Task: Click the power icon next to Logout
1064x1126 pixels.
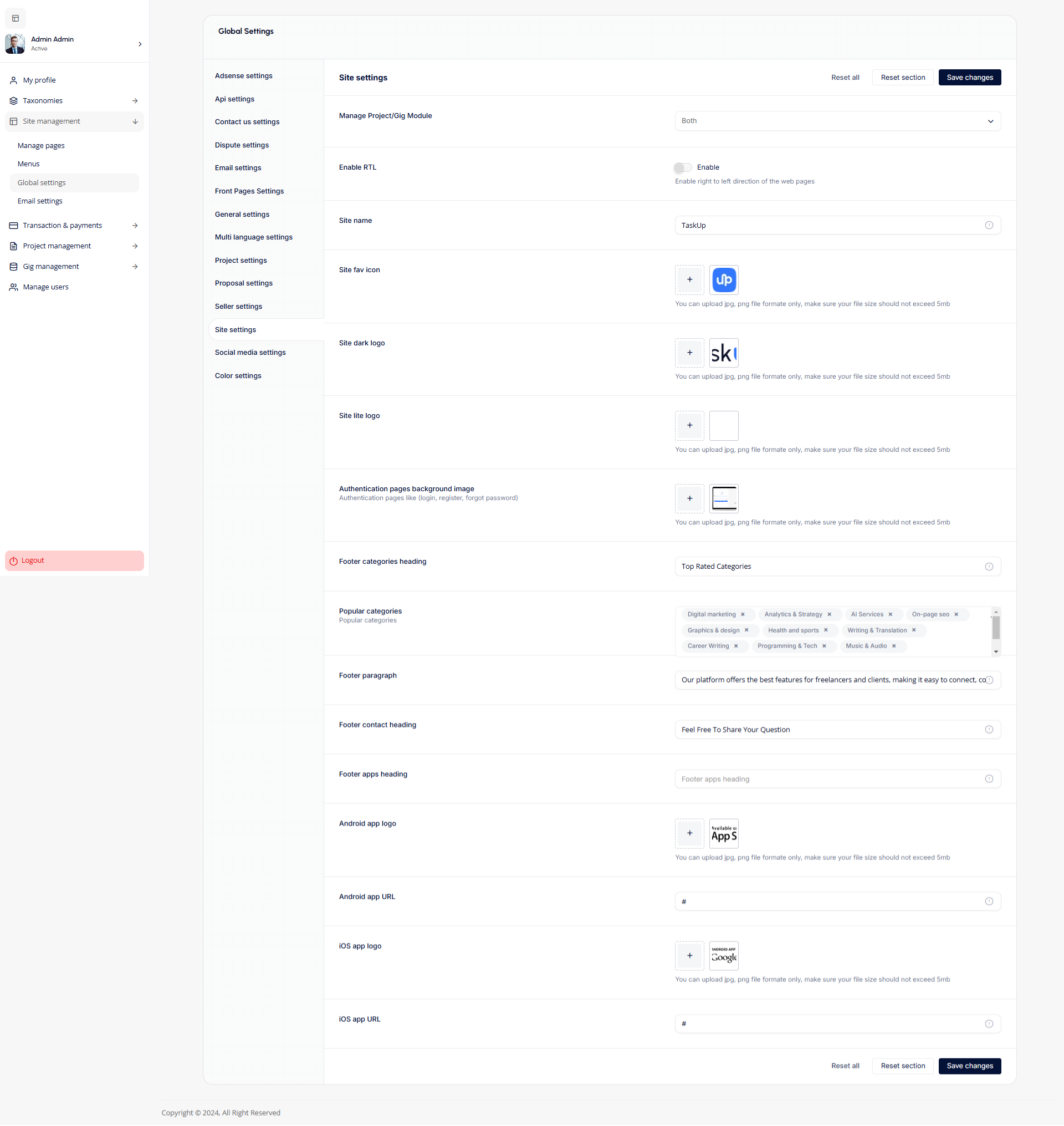Action: (14, 560)
